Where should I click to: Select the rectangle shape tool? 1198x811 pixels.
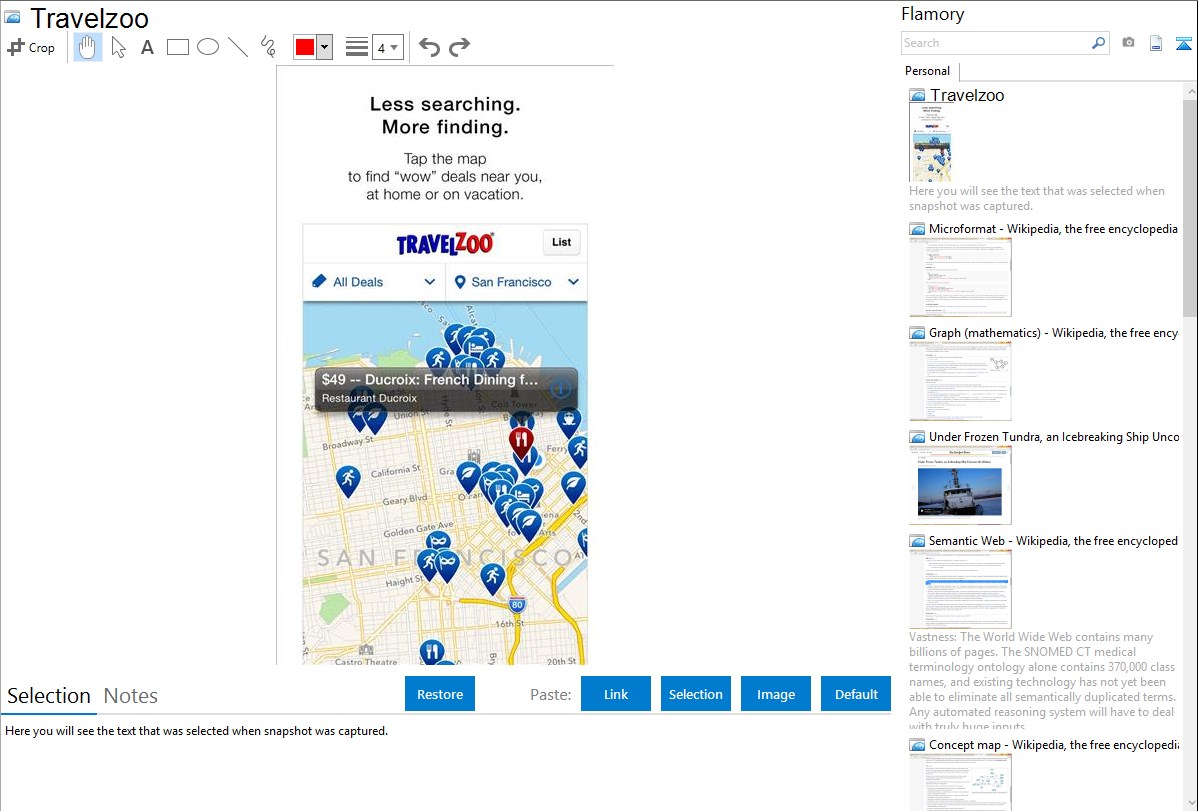(177, 47)
